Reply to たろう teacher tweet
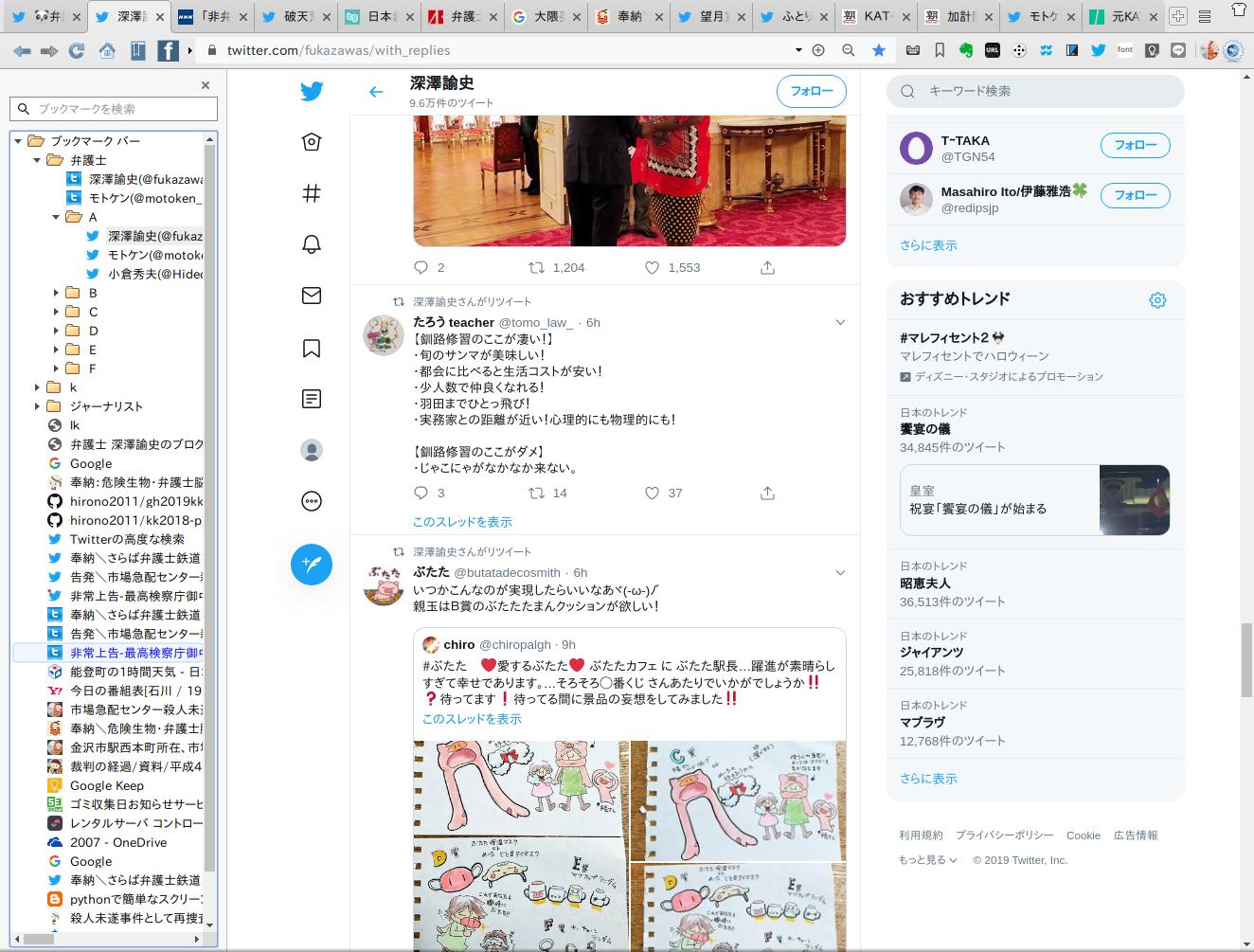The image size is (1254, 952). click(x=422, y=493)
